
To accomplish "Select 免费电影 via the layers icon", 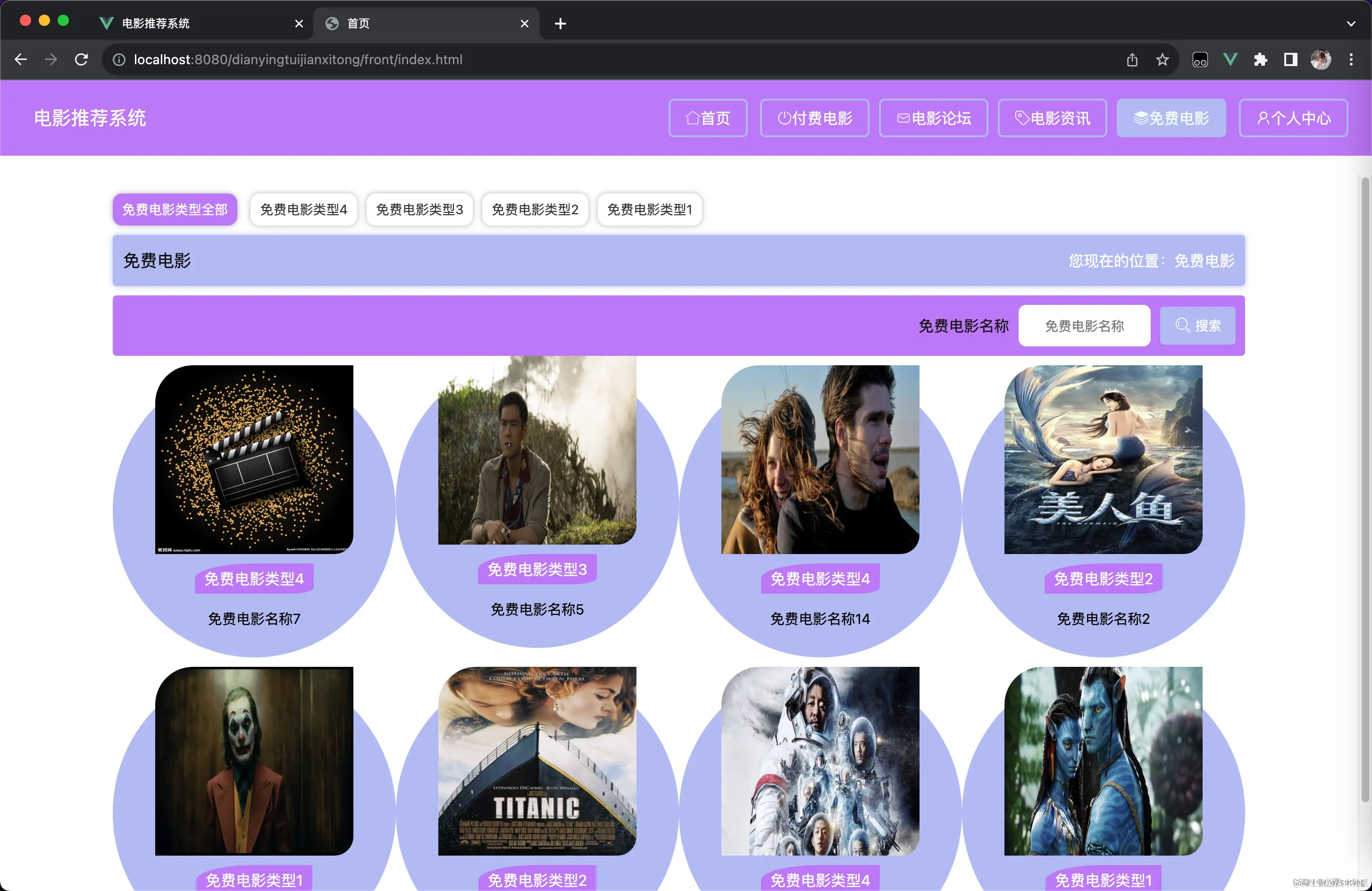I will pos(1141,118).
